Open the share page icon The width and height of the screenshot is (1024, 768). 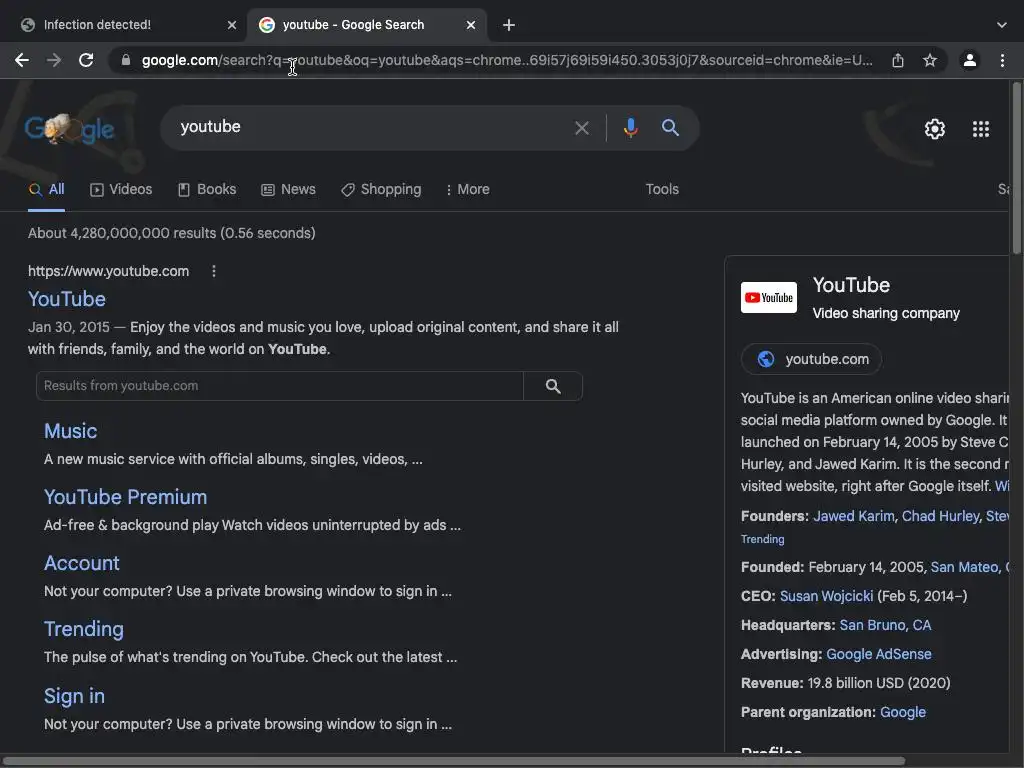(x=898, y=61)
